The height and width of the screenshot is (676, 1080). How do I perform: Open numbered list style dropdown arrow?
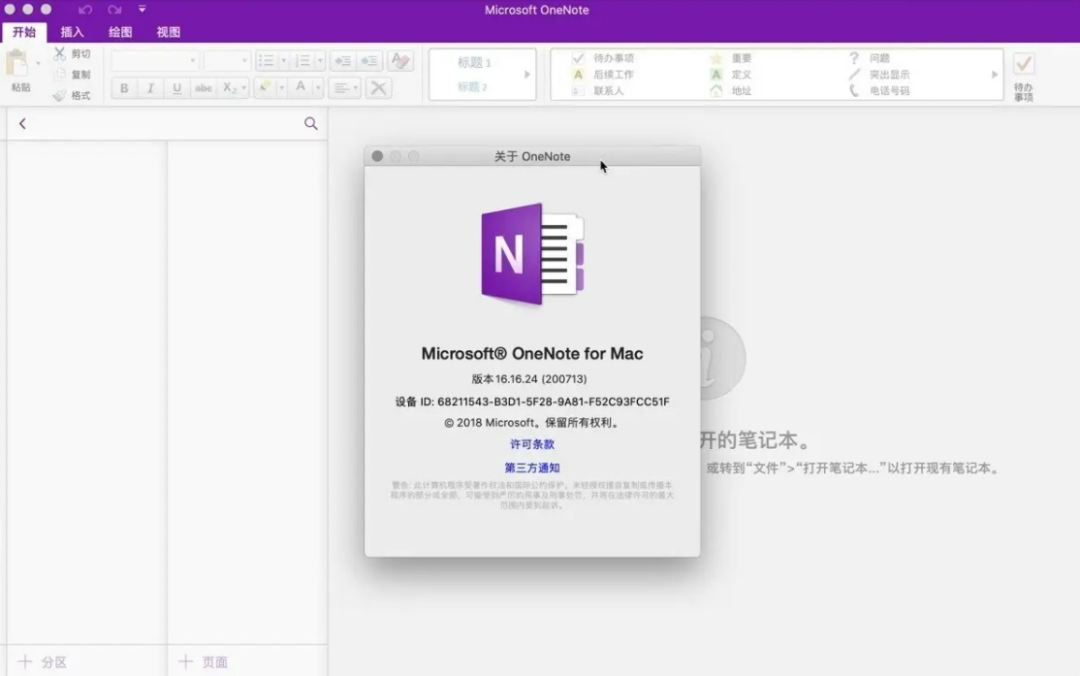click(320, 61)
